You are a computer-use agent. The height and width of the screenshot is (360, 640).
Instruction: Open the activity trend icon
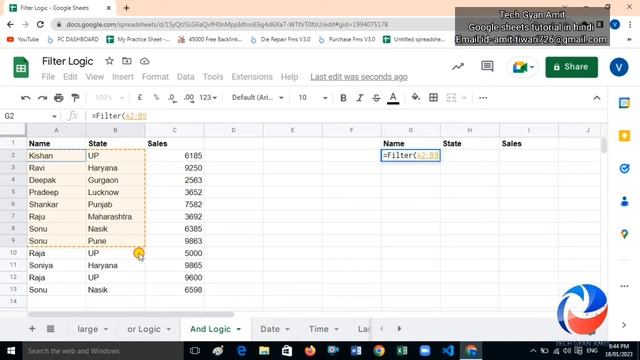pos(458,67)
